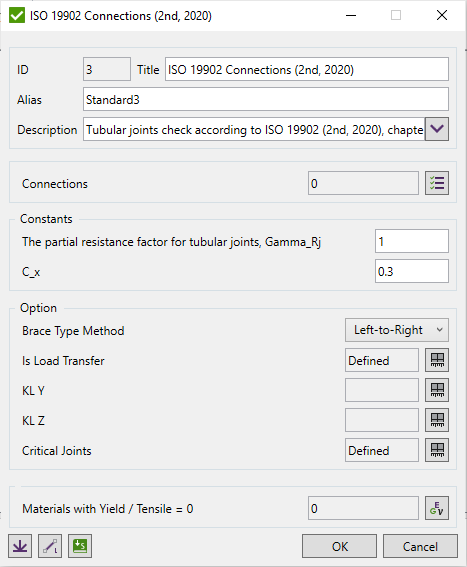Open the KL Z table editor icon
The width and height of the screenshot is (467, 567).
[437, 420]
